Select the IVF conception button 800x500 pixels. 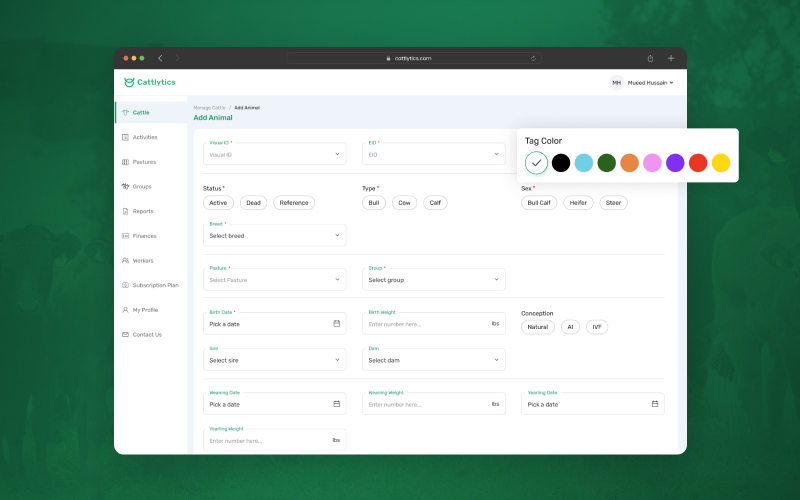click(596, 327)
